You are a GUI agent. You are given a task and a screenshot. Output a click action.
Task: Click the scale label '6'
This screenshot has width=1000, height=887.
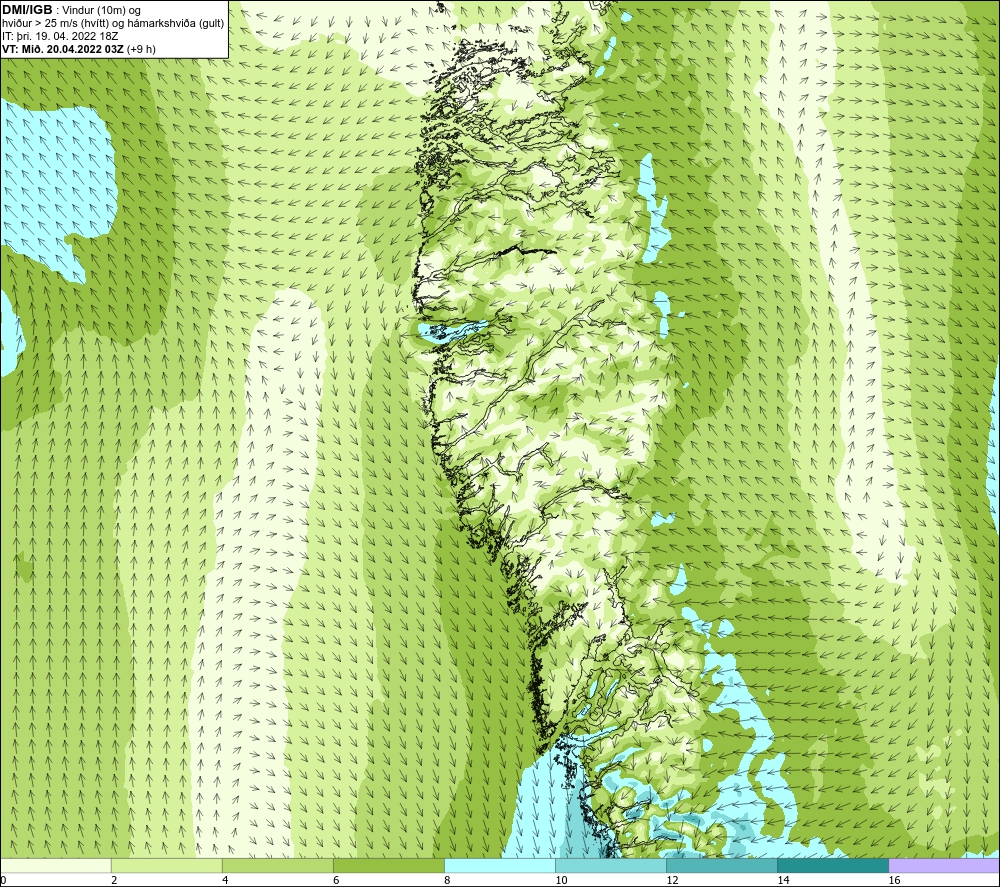click(336, 881)
